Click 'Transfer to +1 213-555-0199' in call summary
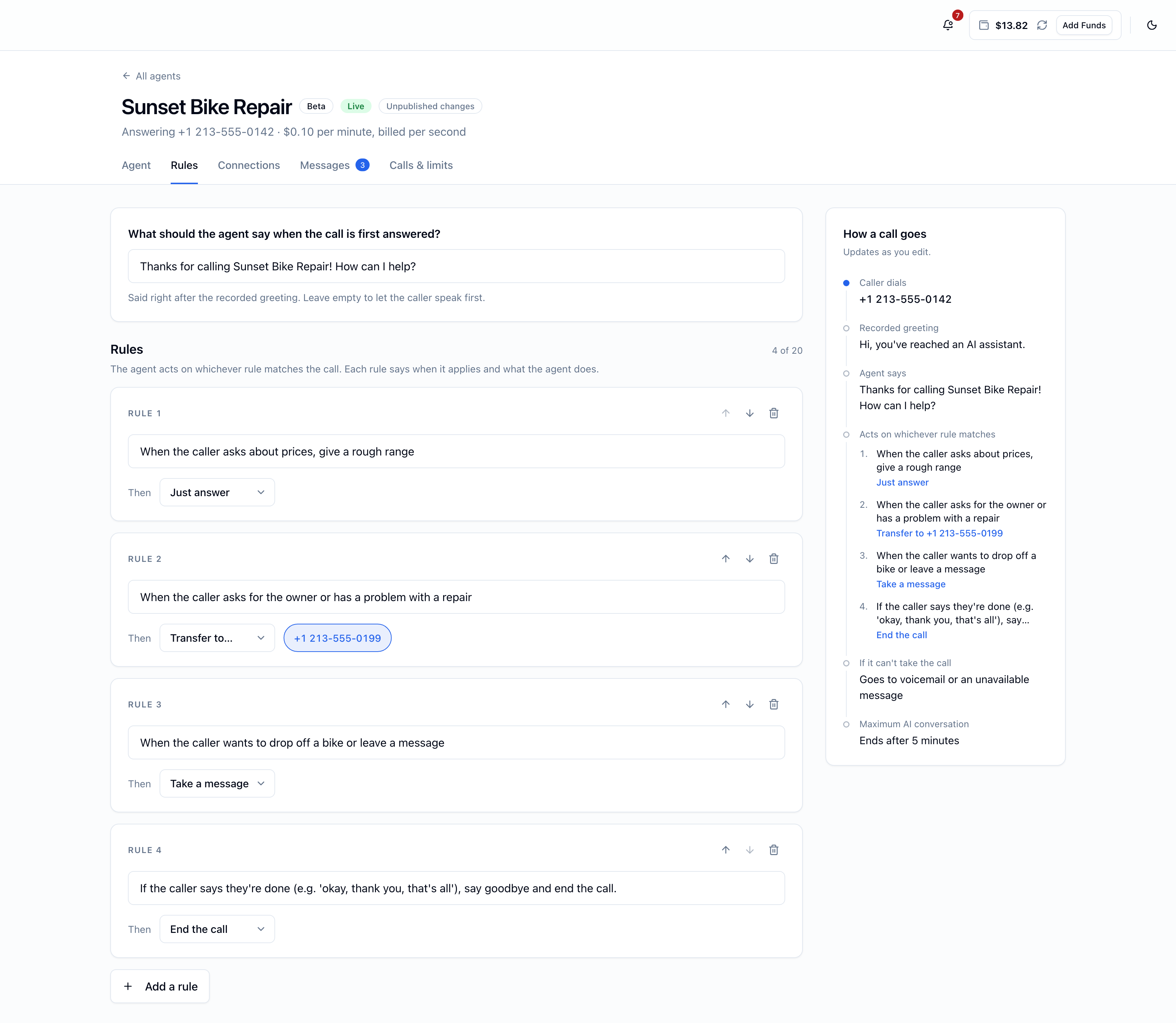The height and width of the screenshot is (1023, 1176). 939,533
